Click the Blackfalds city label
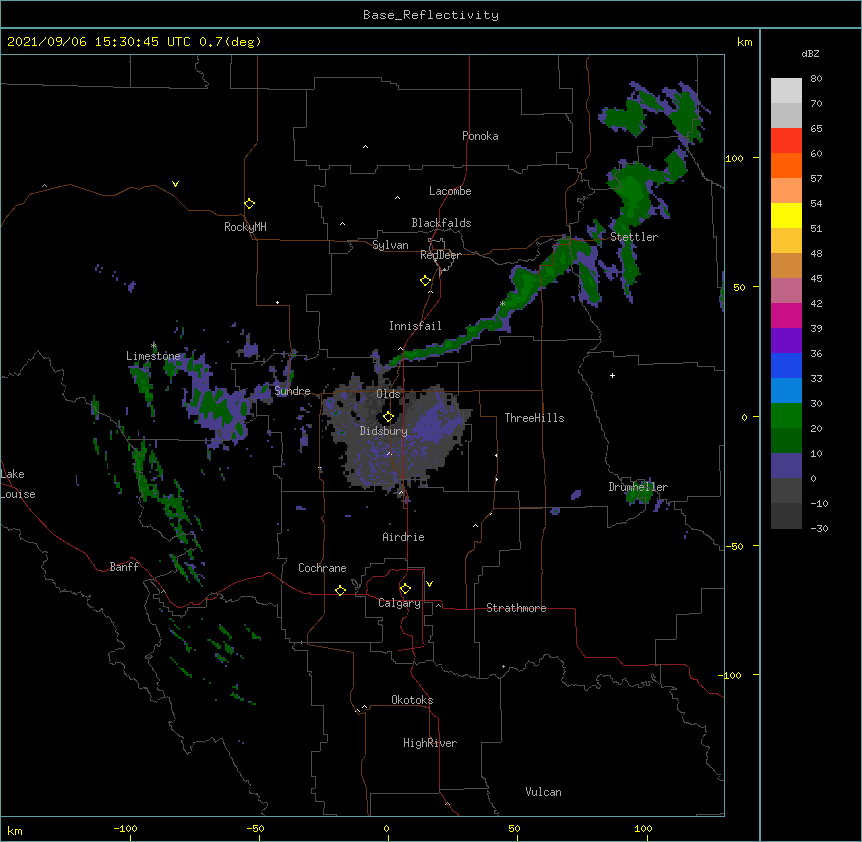Viewport: 862px width, 842px height. [x=441, y=223]
